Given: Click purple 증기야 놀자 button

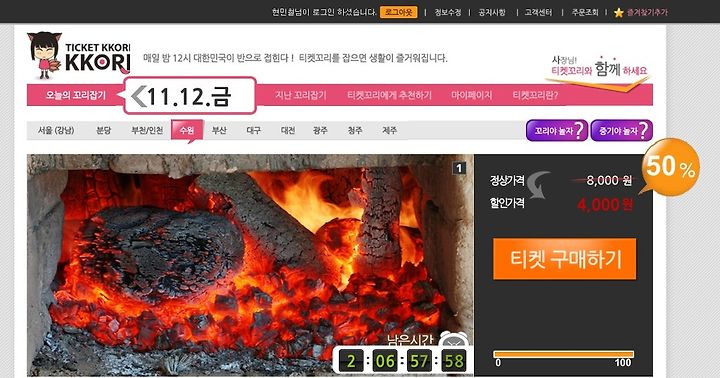Looking at the screenshot, I should pos(622,130).
